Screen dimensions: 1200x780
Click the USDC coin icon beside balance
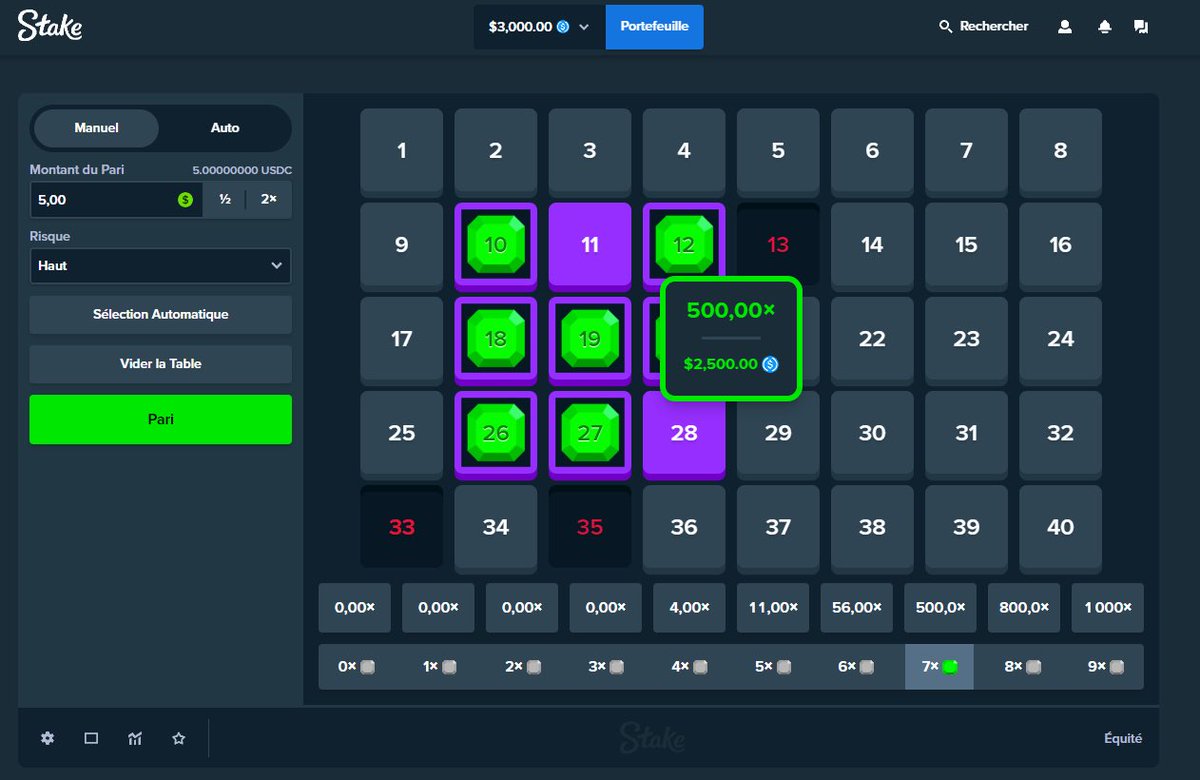click(563, 27)
